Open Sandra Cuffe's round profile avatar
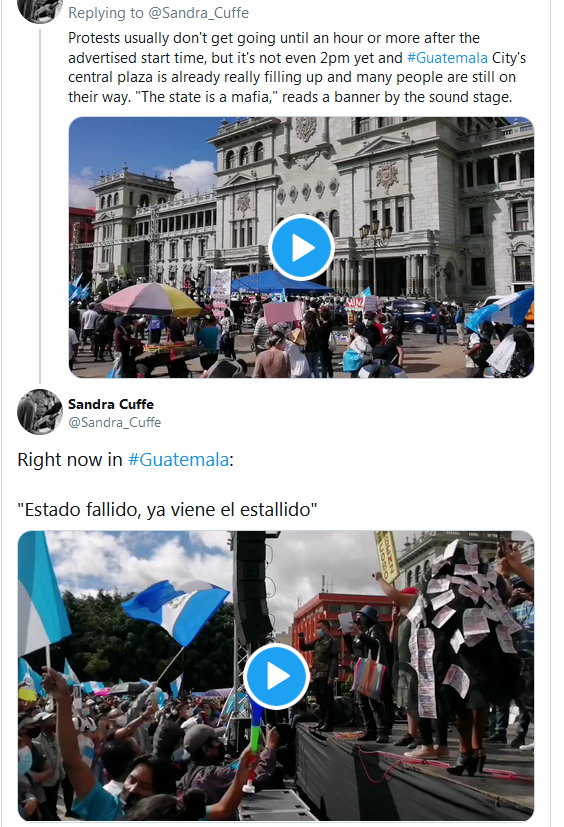The width and height of the screenshot is (564, 827). pyautogui.click(x=40, y=412)
